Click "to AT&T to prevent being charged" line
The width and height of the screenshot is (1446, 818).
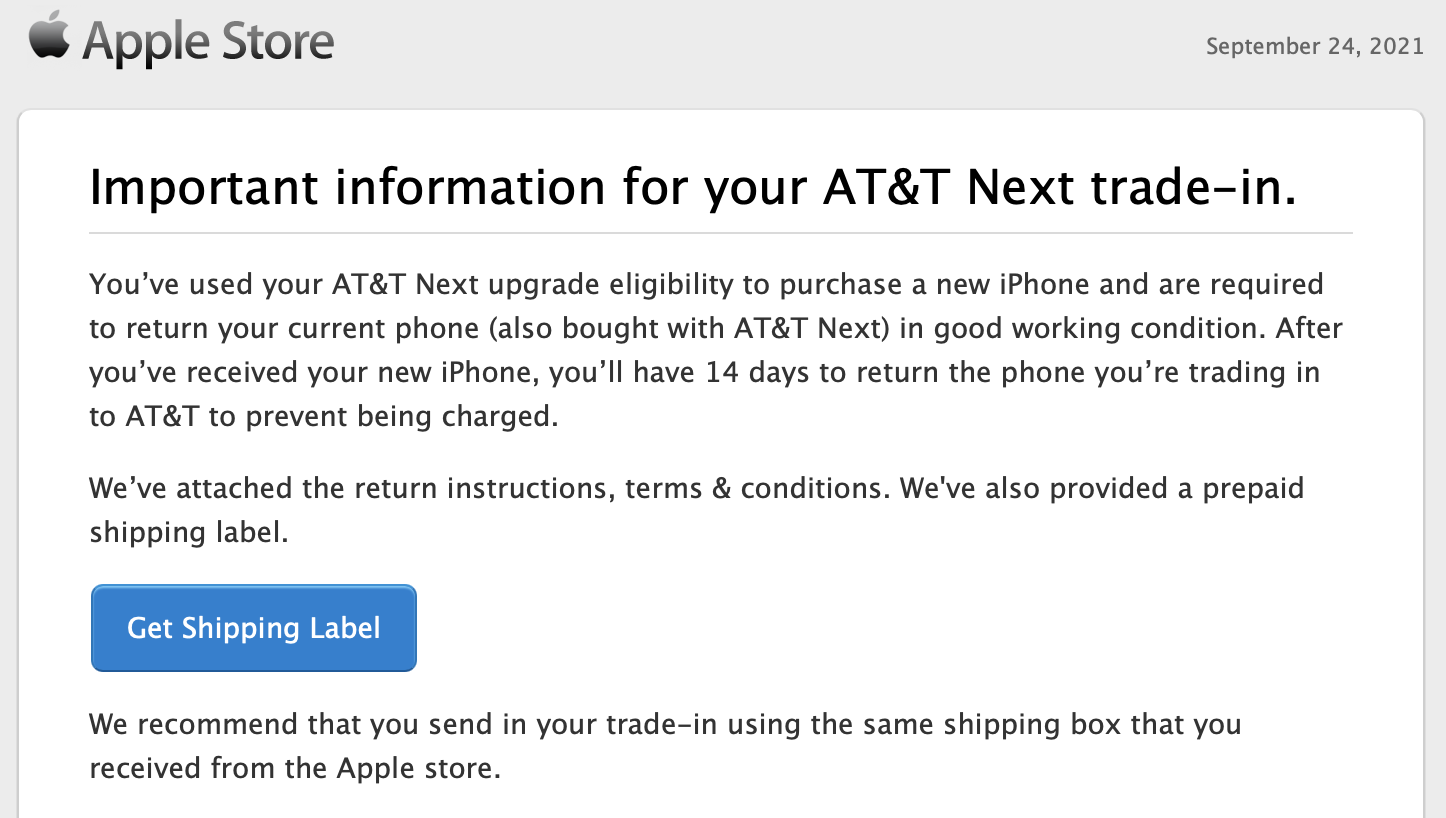(323, 417)
